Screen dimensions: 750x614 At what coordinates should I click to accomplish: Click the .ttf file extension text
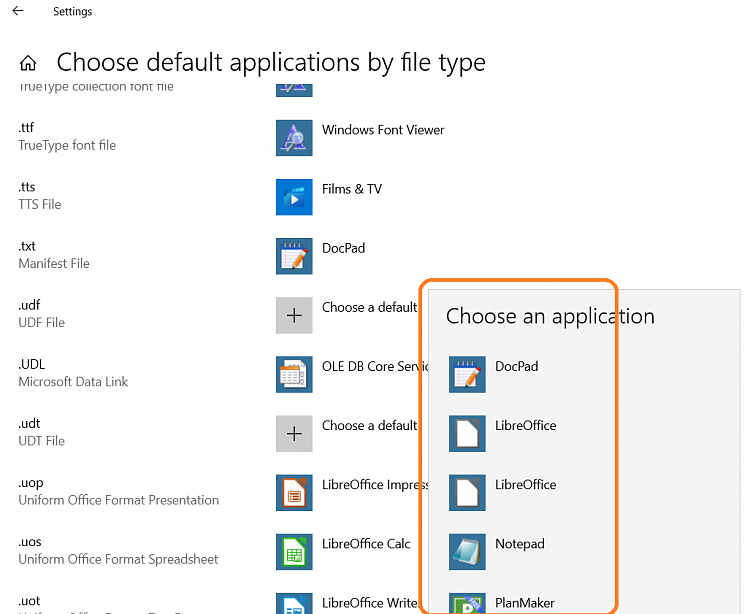pos(26,127)
